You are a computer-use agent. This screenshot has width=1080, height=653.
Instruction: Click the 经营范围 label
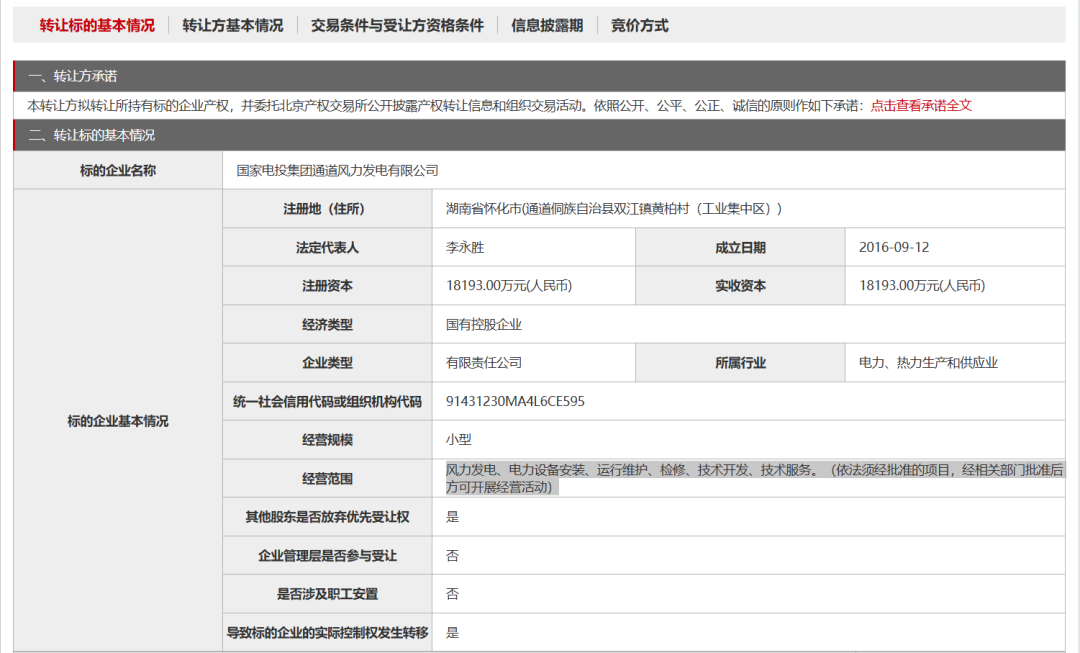327,479
